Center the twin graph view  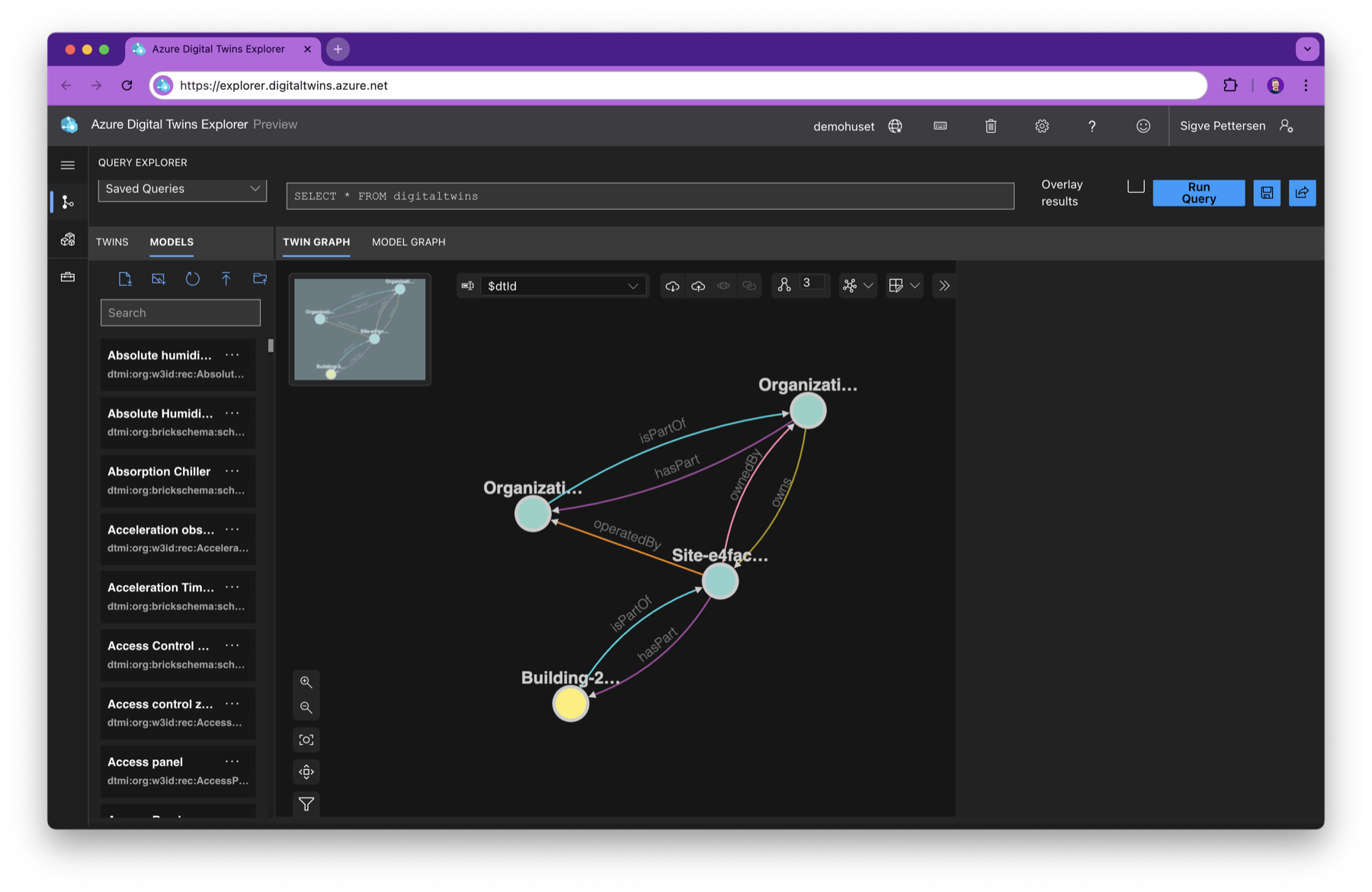click(x=306, y=772)
